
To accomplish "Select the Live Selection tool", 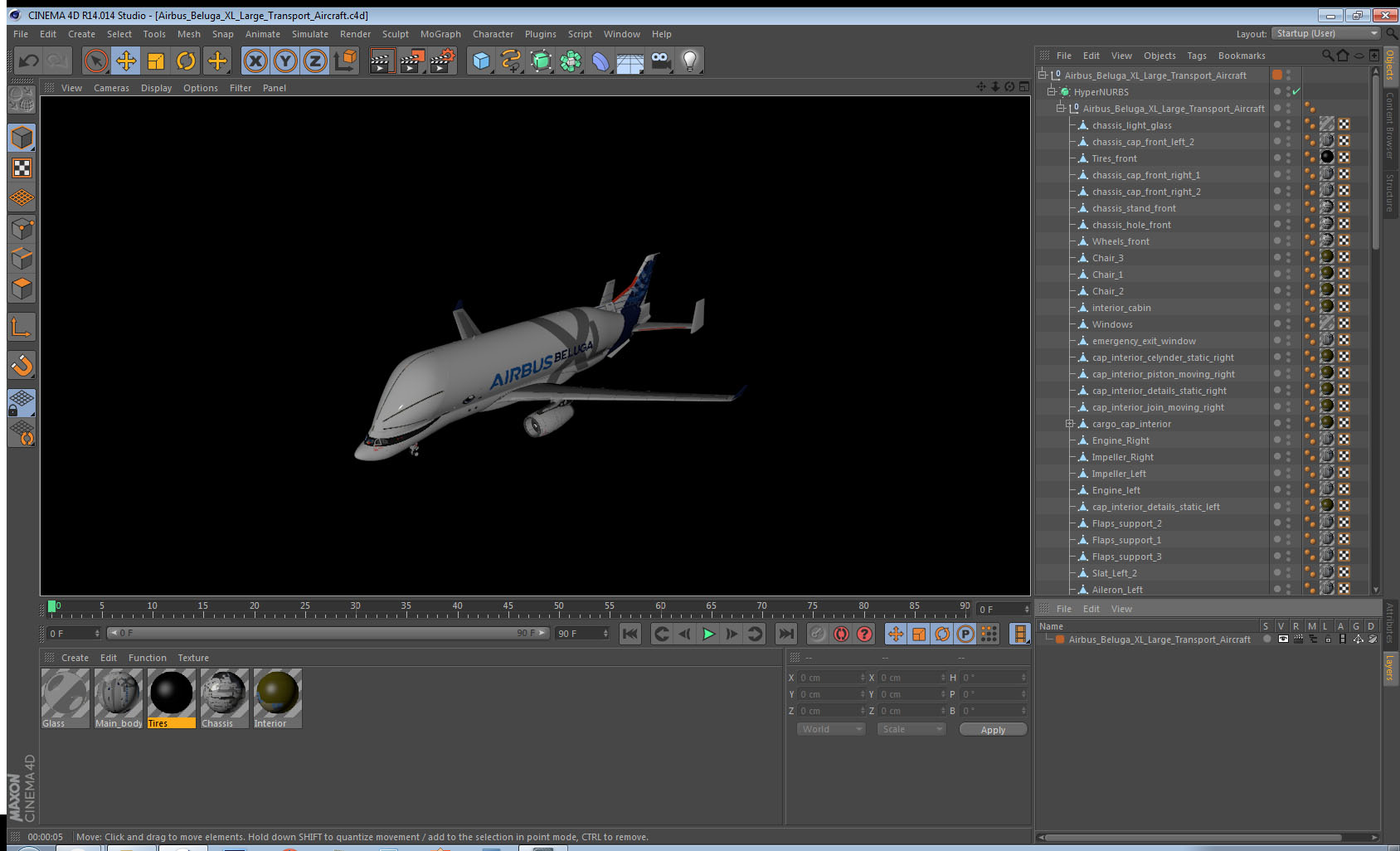I will point(96,61).
